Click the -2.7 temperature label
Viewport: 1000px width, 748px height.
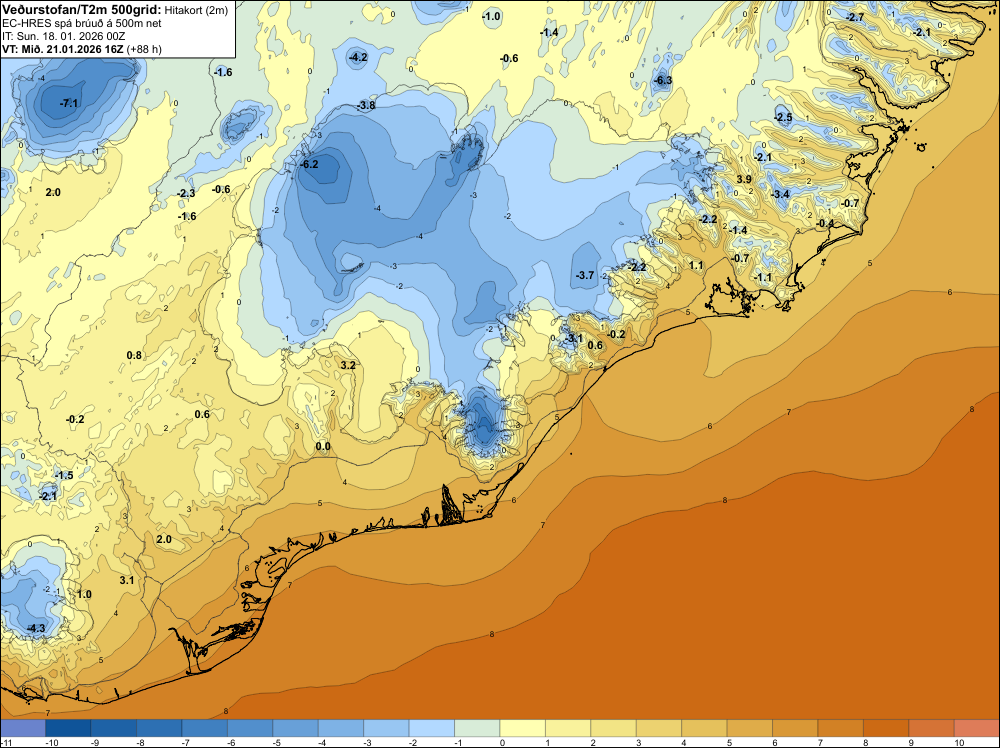coord(855,17)
